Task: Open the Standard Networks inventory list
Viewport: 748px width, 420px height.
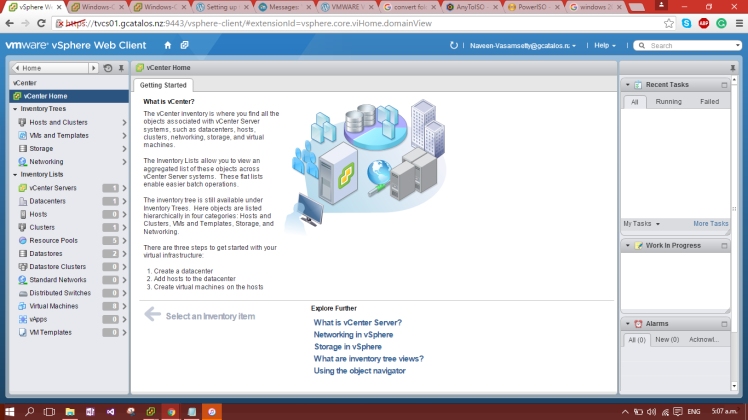Action: point(69,280)
